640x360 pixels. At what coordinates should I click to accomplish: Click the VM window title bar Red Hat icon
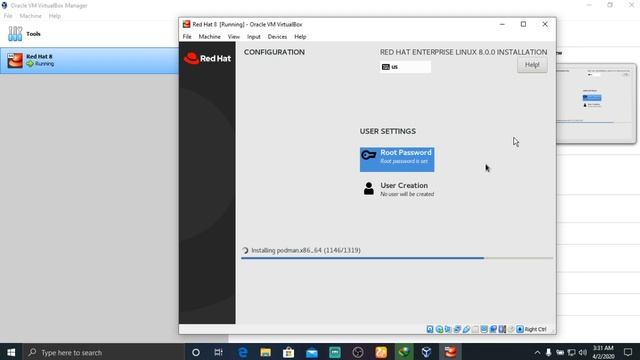click(186, 24)
